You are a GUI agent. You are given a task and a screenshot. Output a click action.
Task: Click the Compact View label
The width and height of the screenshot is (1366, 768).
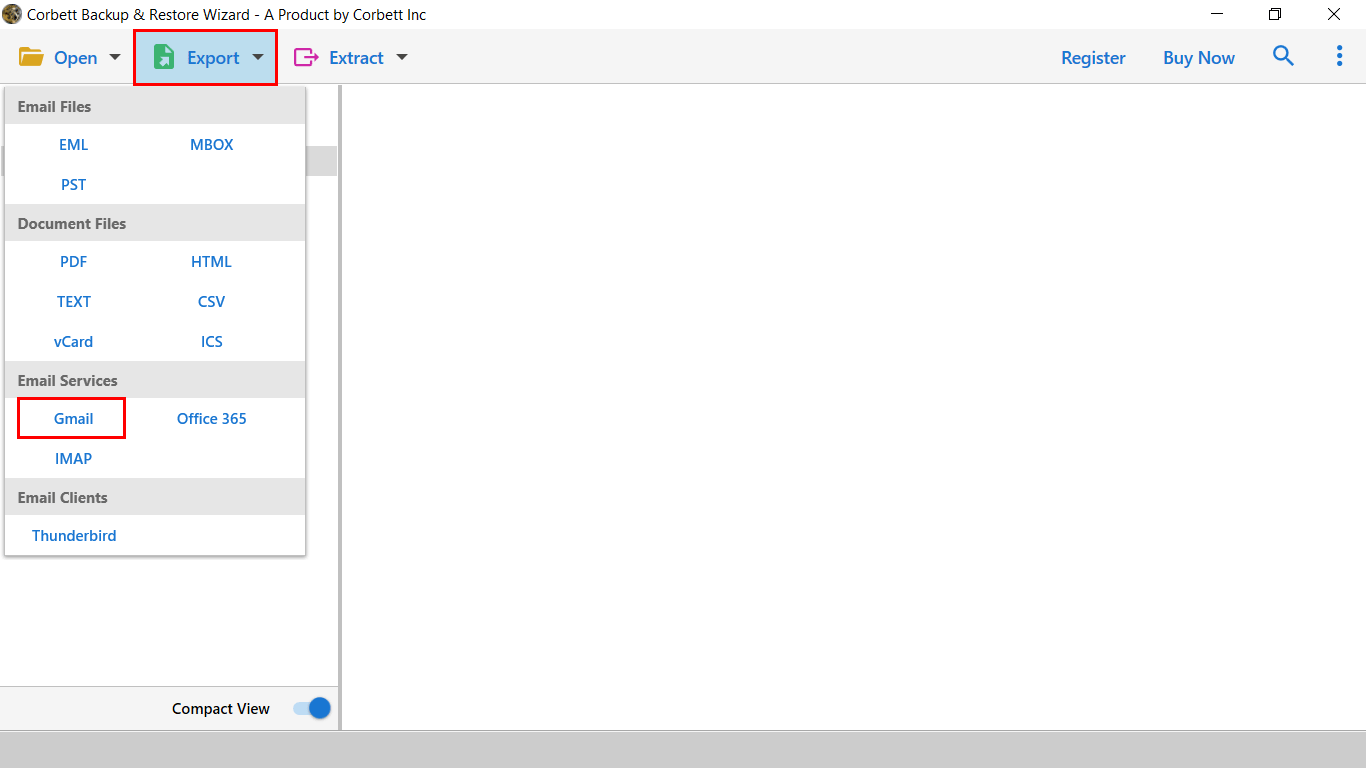point(221,708)
